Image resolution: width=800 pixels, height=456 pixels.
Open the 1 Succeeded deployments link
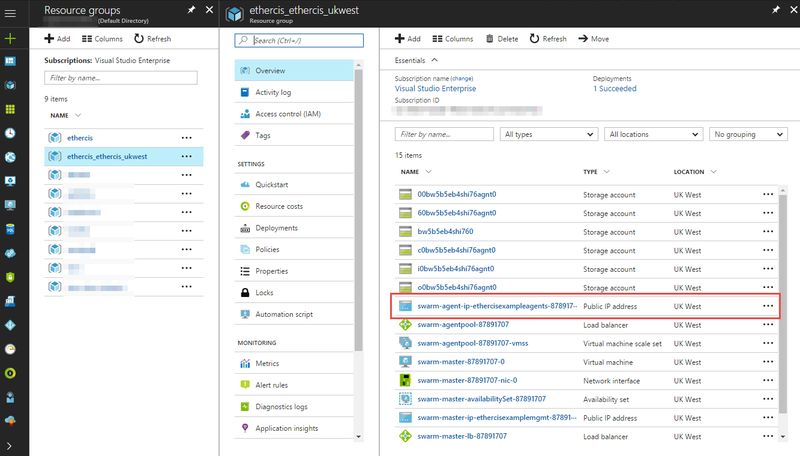coord(615,88)
